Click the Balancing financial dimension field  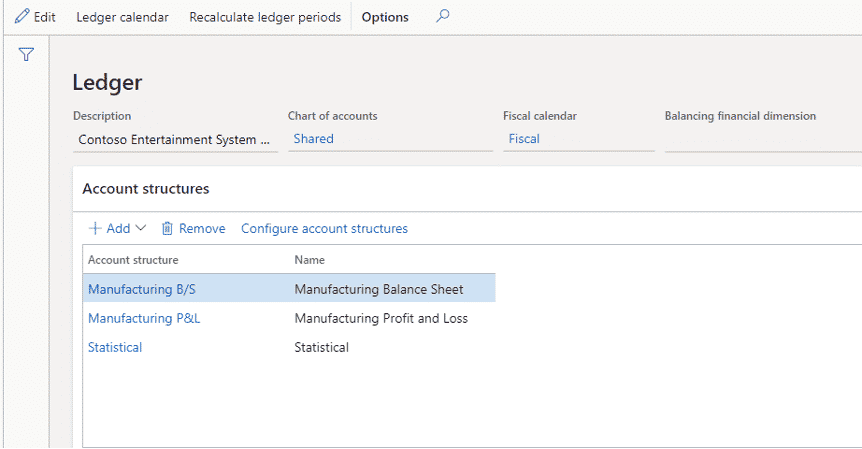click(x=763, y=140)
